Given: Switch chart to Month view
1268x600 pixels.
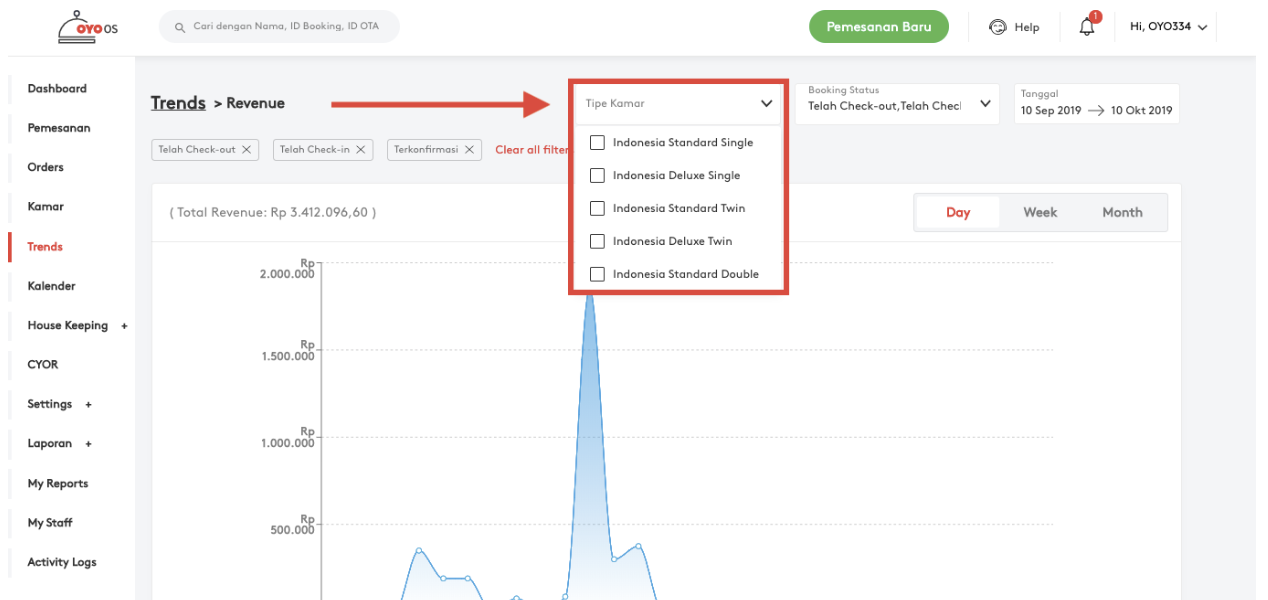Looking at the screenshot, I should pos(1122,212).
